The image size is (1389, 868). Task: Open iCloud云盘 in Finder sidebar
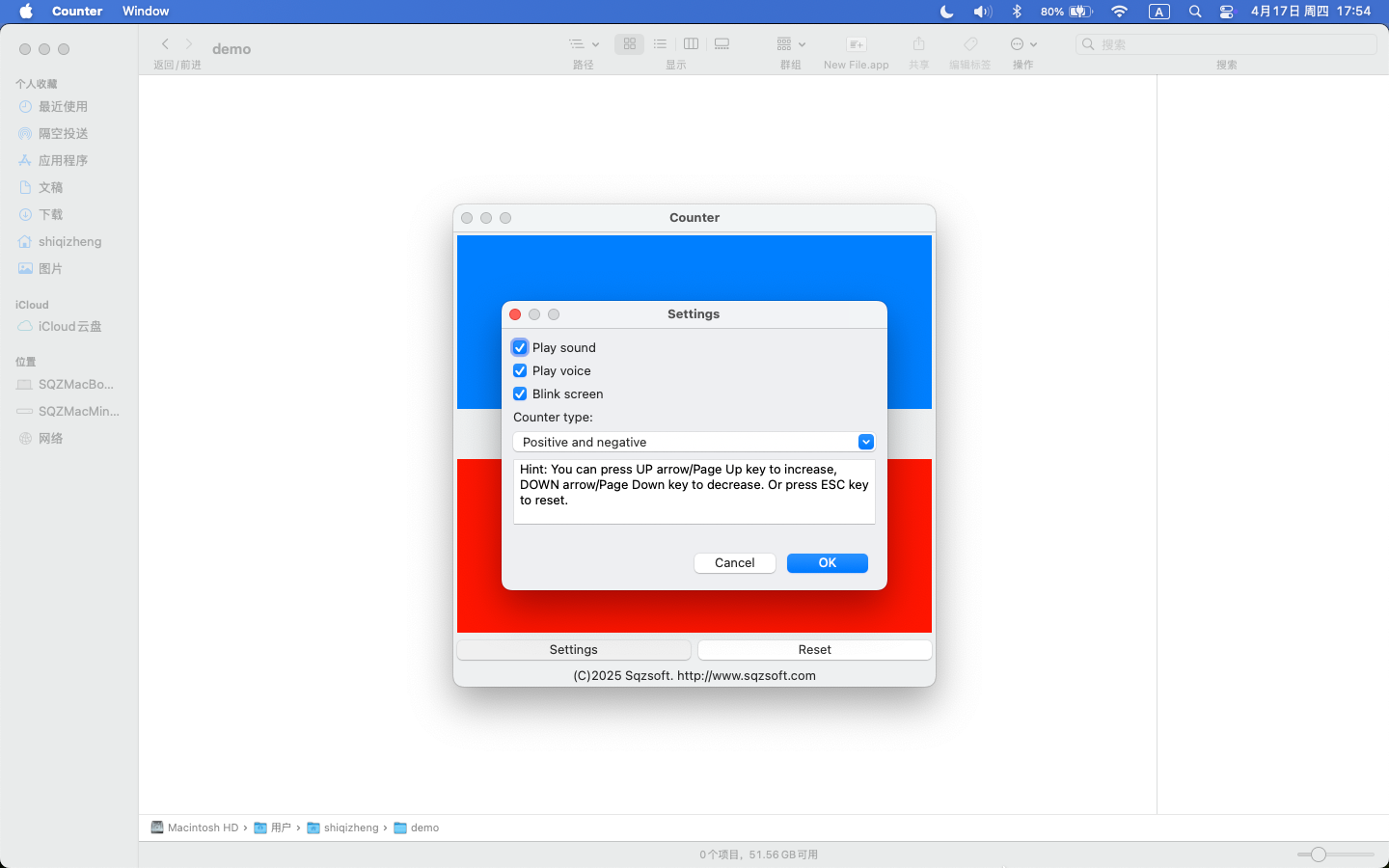[x=68, y=327]
